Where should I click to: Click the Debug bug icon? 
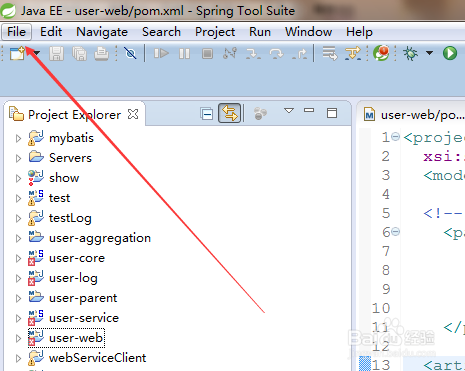410,53
